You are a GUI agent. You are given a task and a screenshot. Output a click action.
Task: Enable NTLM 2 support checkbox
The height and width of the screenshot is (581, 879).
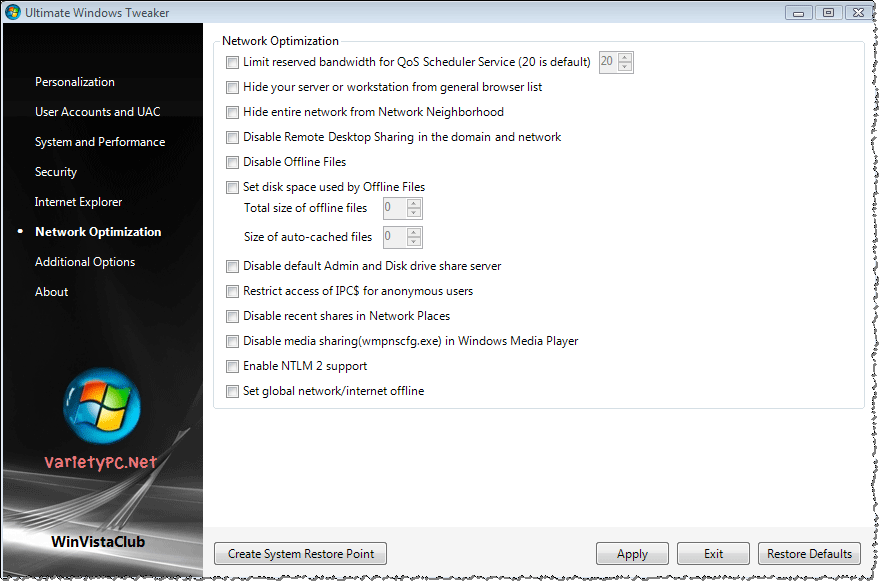232,366
